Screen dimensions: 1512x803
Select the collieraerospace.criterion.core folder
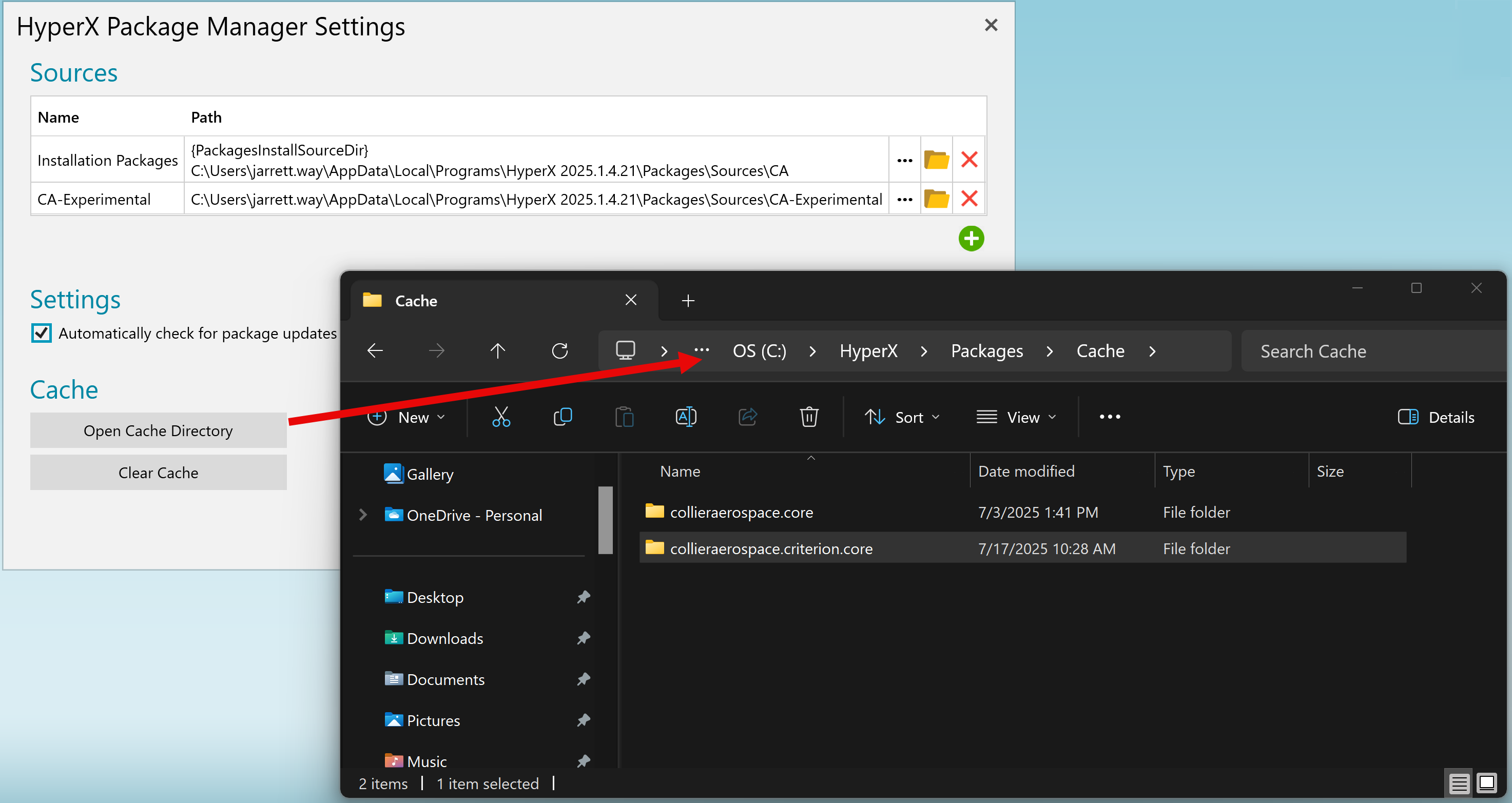pos(1023,547)
